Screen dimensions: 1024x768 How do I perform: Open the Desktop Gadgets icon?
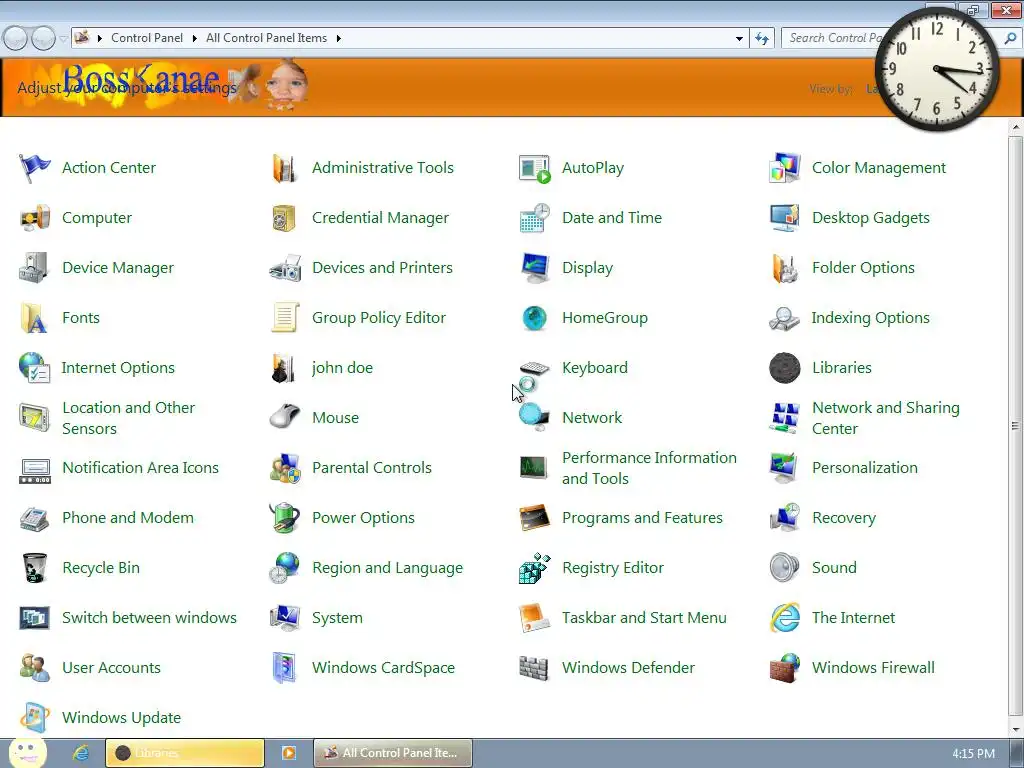pyautogui.click(x=784, y=218)
